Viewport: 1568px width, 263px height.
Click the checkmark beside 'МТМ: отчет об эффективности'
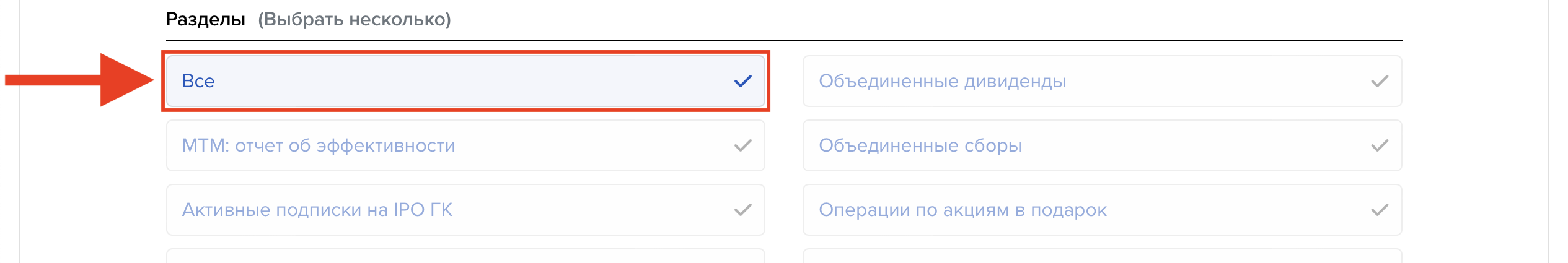tap(742, 145)
